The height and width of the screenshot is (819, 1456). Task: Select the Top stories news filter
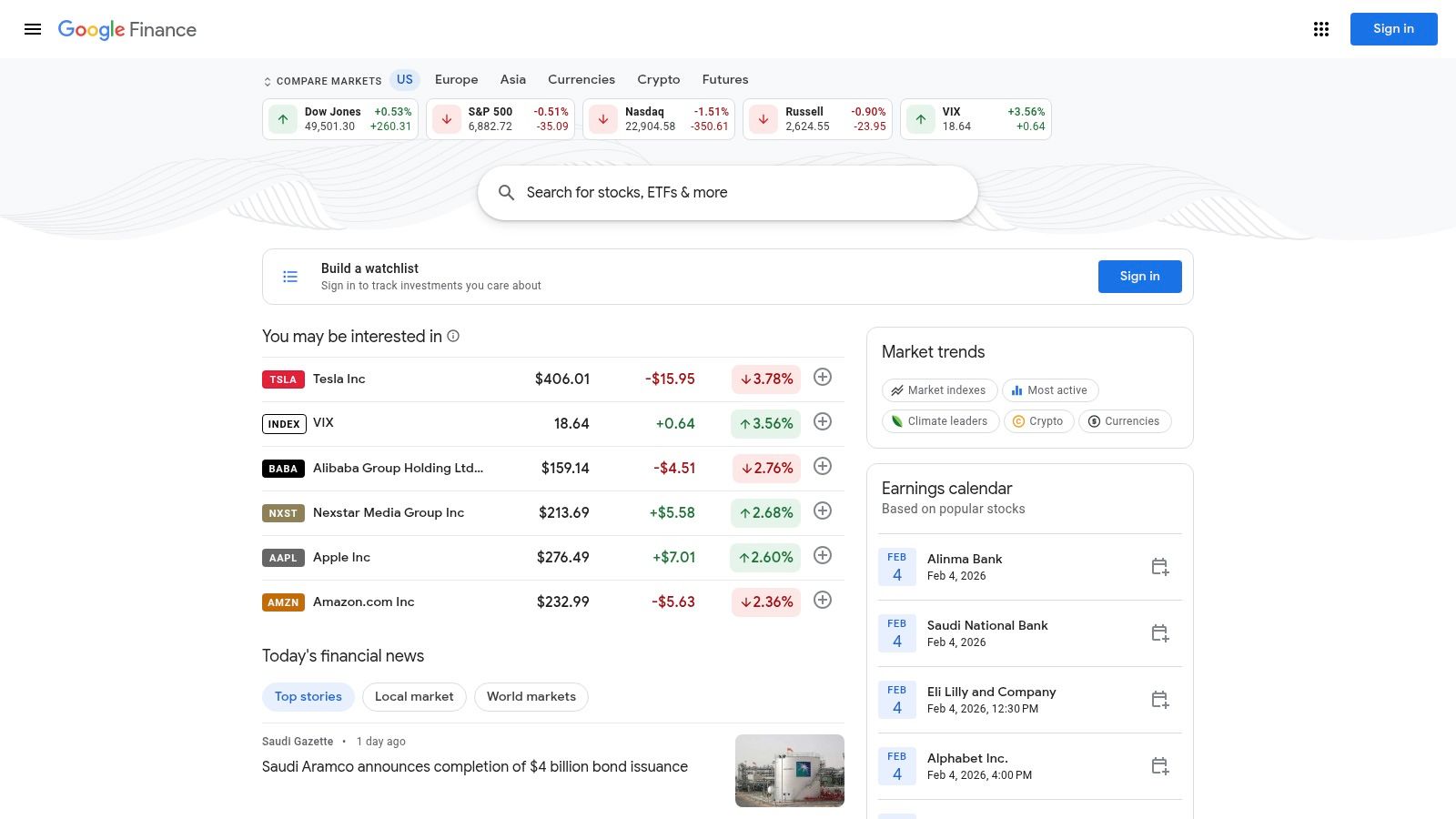308,697
